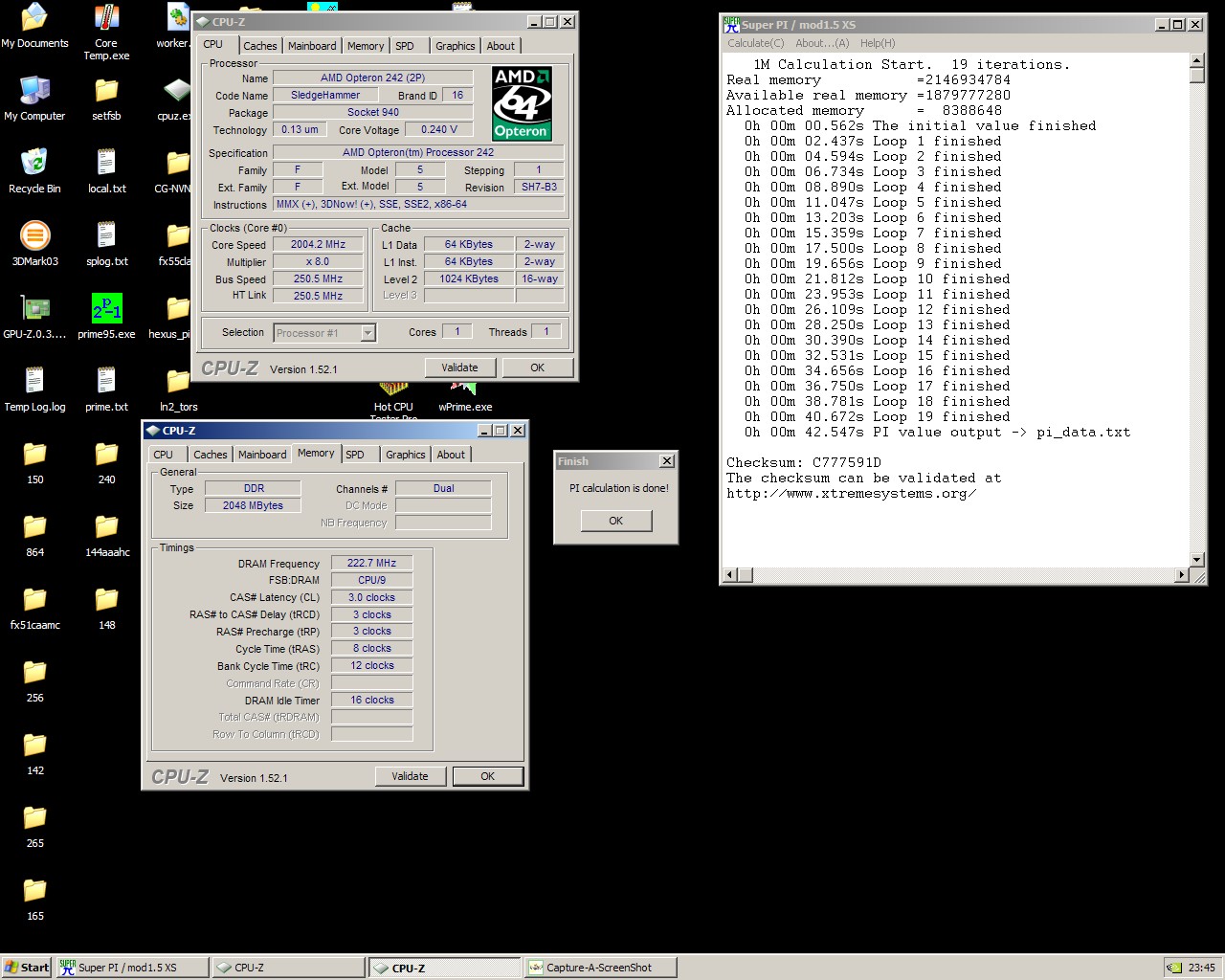The width and height of the screenshot is (1225, 980).
Task: Click Size 2048 MBytes field
Action: coord(253,505)
